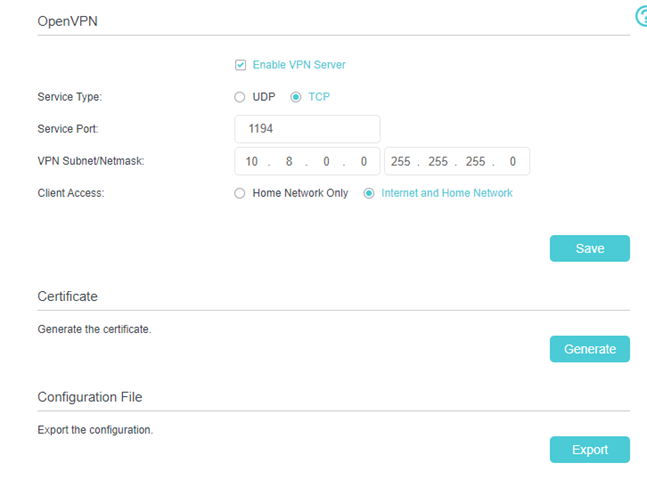
Task: Save the OpenVPN settings
Action: tap(589, 248)
